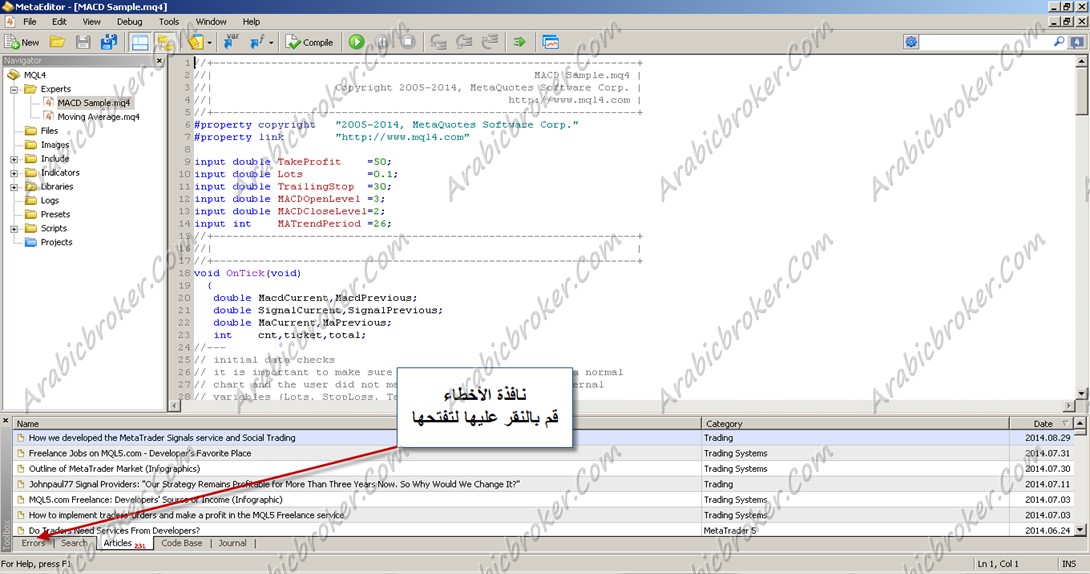Viewport: 1090px width, 574px height.
Task: Switch to the Journal tab
Action: 232,543
